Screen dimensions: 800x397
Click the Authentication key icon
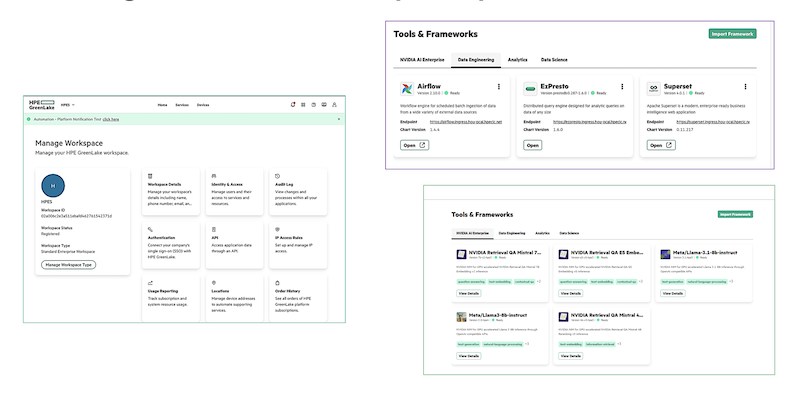(150, 230)
